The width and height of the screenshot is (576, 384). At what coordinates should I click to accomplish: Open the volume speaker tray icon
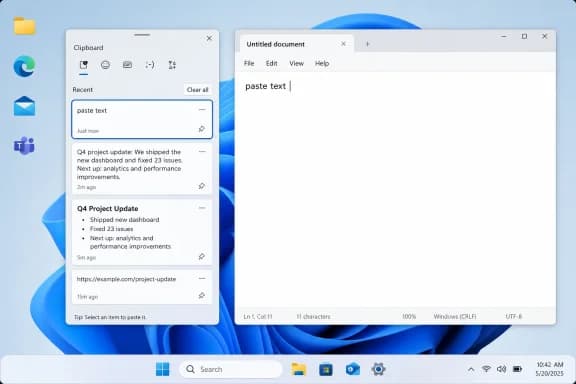(501, 369)
